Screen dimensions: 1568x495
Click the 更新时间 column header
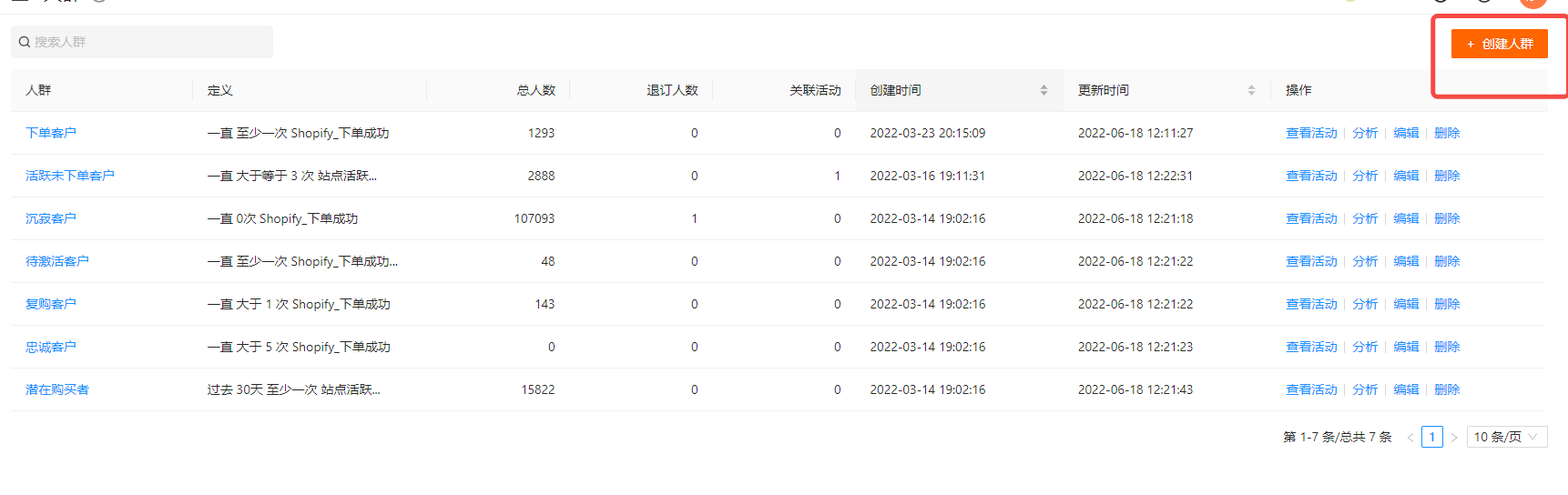pos(1167,90)
